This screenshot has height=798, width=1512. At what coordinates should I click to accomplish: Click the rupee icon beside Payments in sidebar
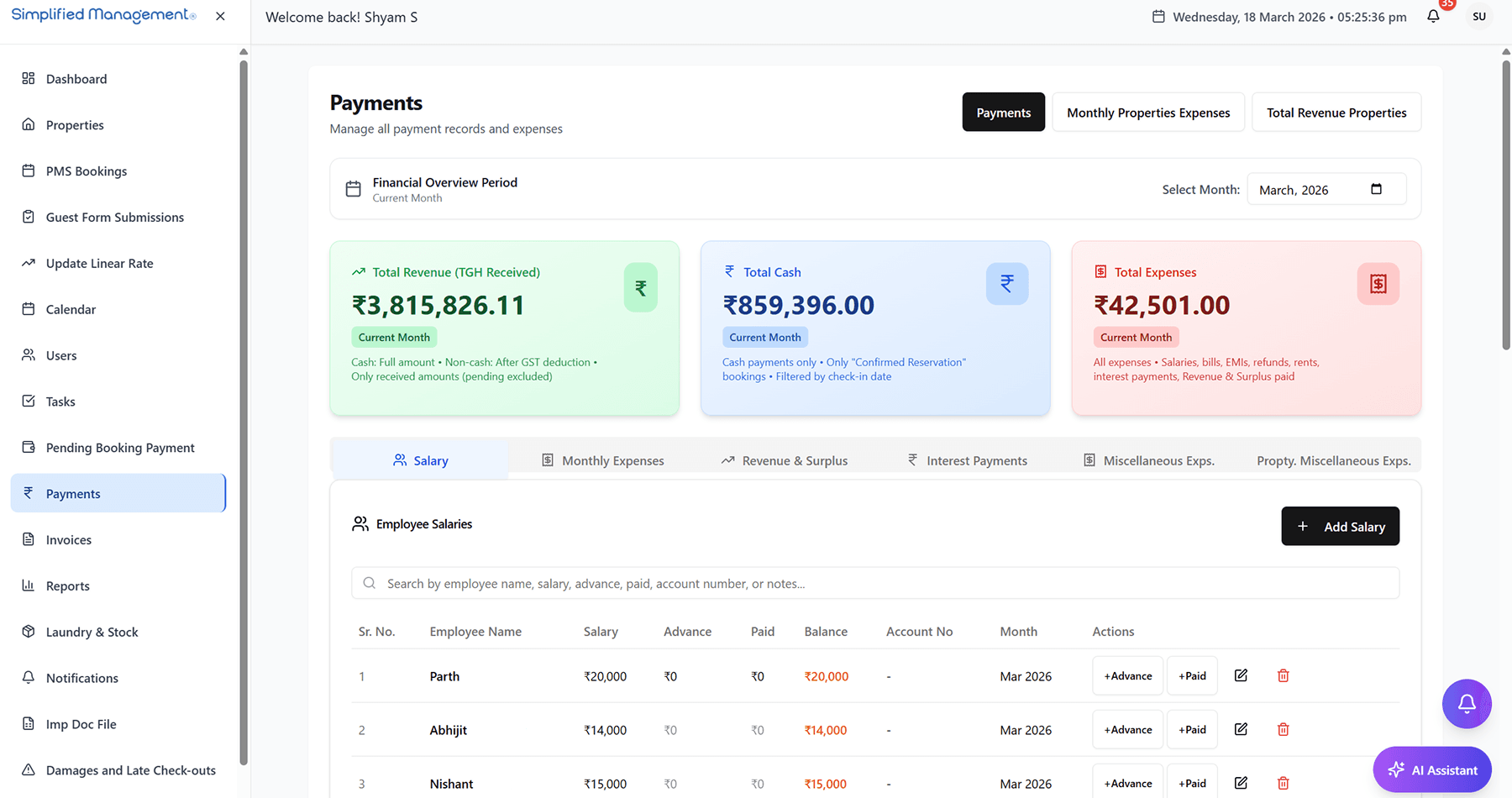coord(29,493)
